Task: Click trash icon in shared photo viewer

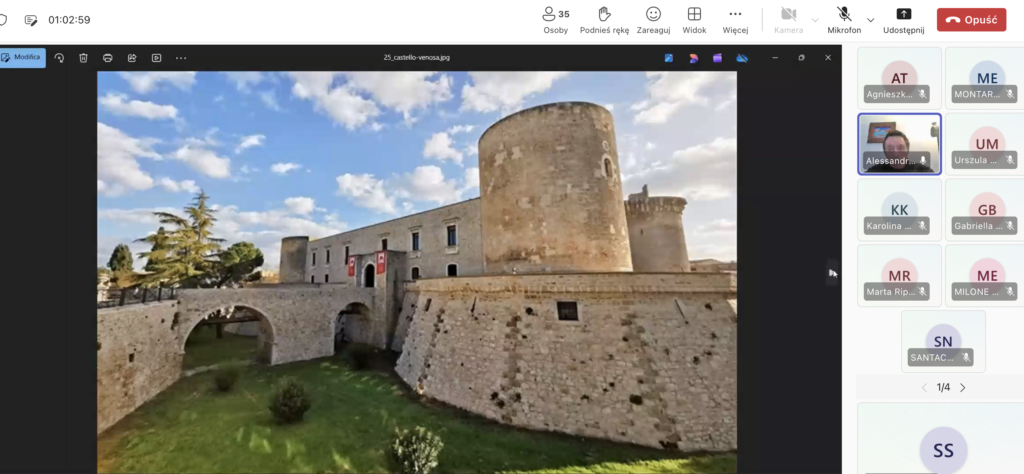Action: coord(83,58)
